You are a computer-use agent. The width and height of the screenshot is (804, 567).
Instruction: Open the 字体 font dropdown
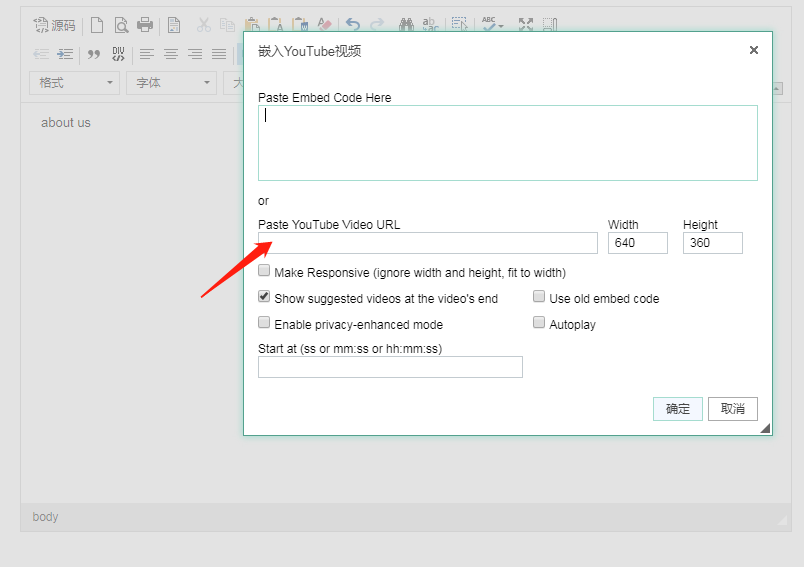pyautogui.click(x=171, y=83)
